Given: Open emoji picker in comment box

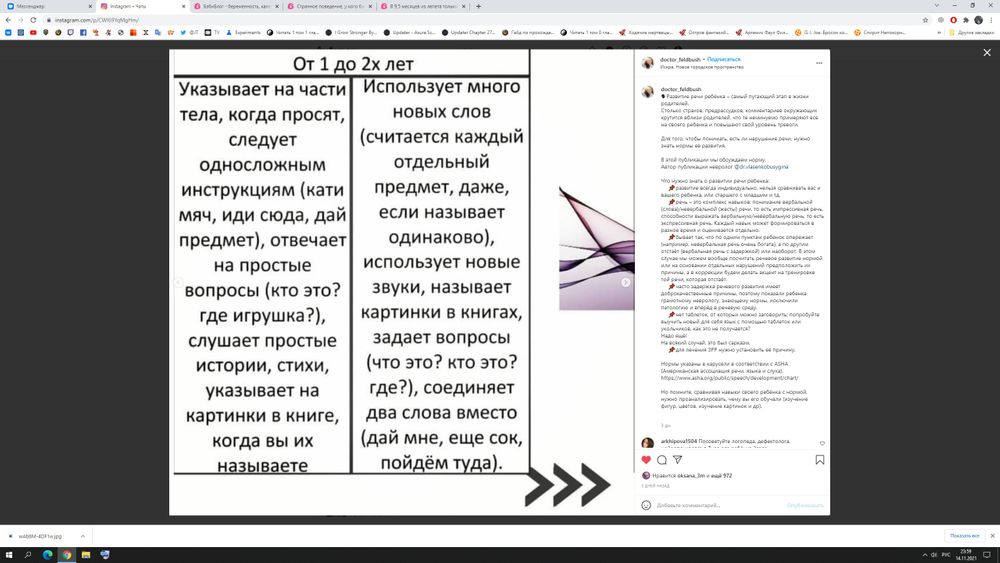Looking at the screenshot, I should point(646,505).
